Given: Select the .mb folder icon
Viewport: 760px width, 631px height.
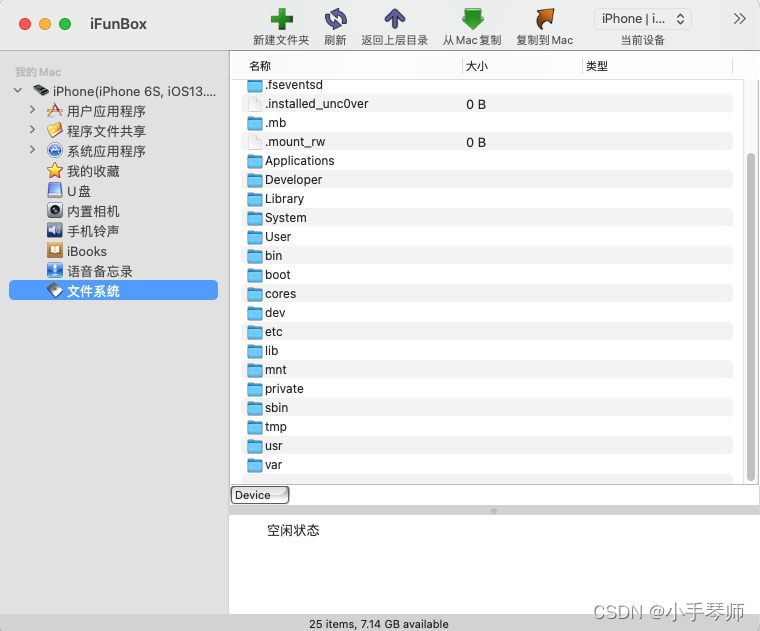Looking at the screenshot, I should click(255, 123).
